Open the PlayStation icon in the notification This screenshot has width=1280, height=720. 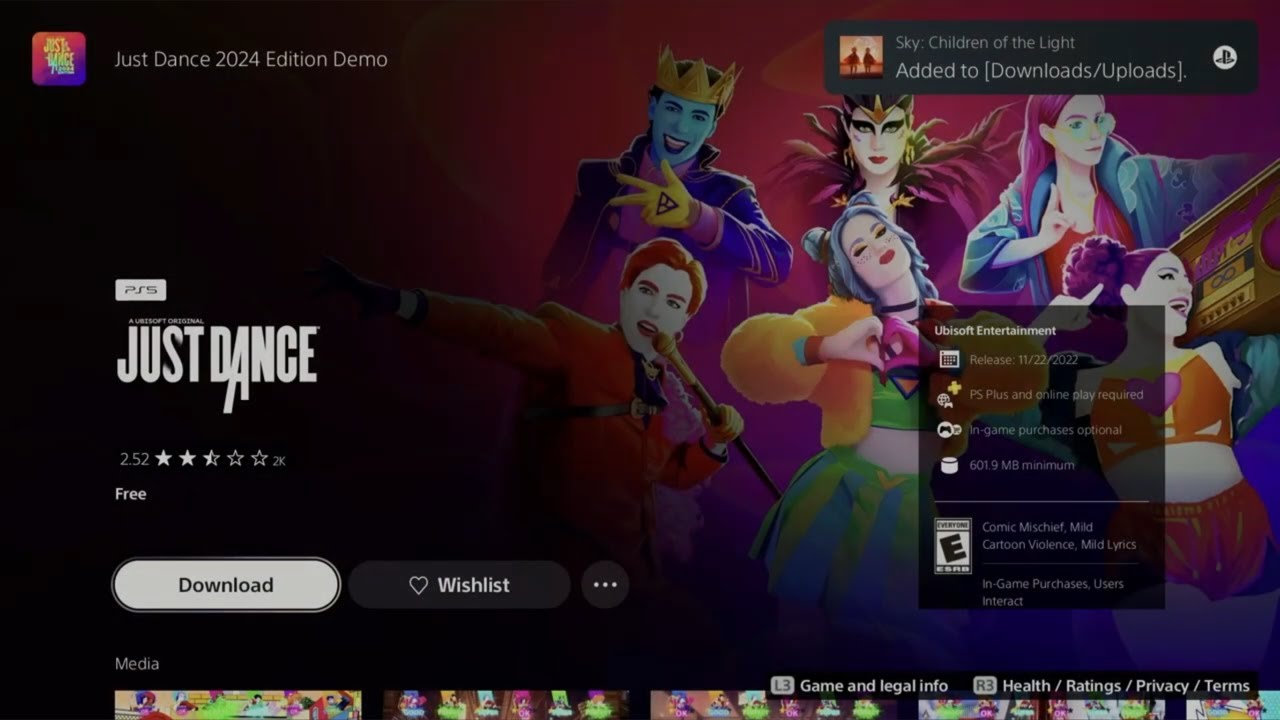(1224, 58)
